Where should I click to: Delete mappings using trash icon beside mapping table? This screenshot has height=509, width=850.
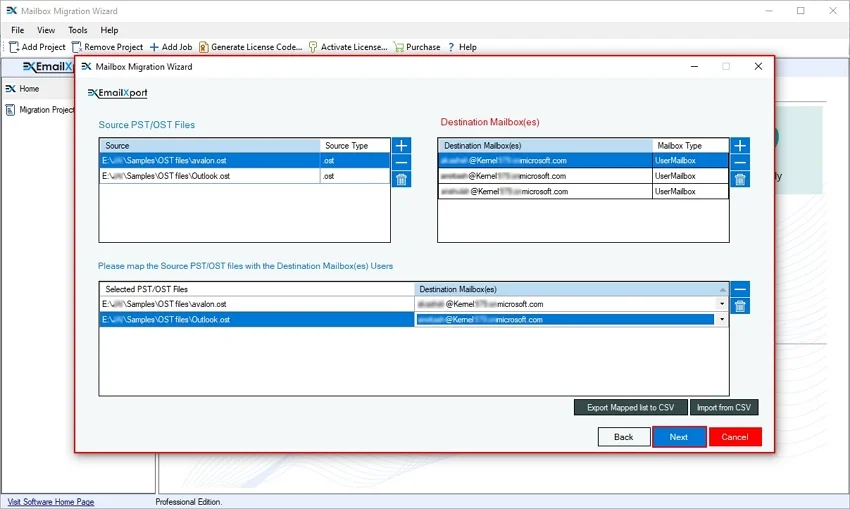740,306
